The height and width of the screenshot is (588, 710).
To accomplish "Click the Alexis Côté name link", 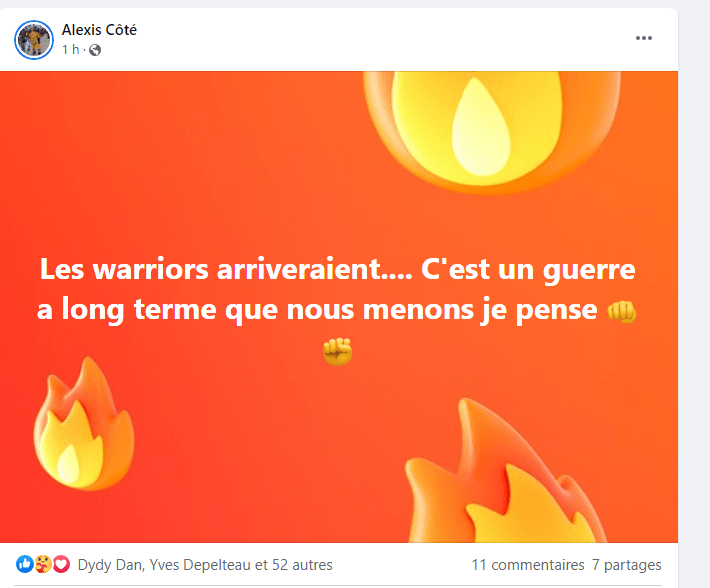I will click(x=99, y=30).
